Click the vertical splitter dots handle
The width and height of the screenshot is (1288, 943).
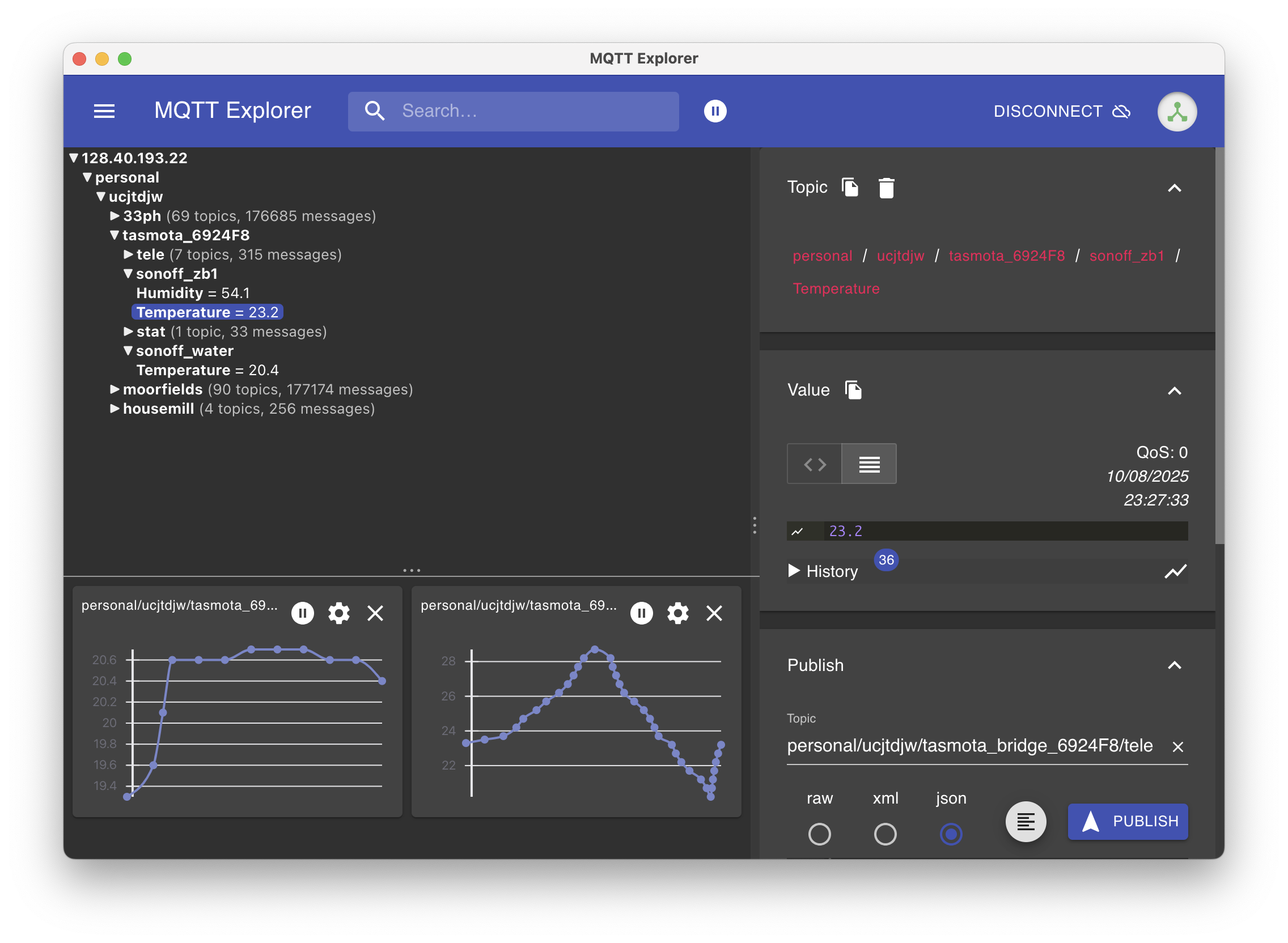(x=754, y=525)
